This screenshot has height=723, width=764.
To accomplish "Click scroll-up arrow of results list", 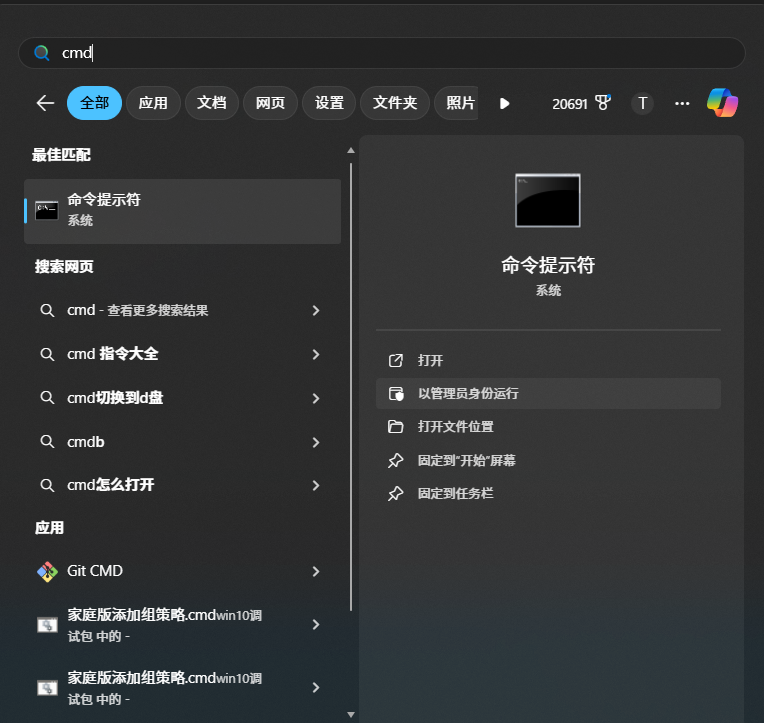I will tap(351, 151).
